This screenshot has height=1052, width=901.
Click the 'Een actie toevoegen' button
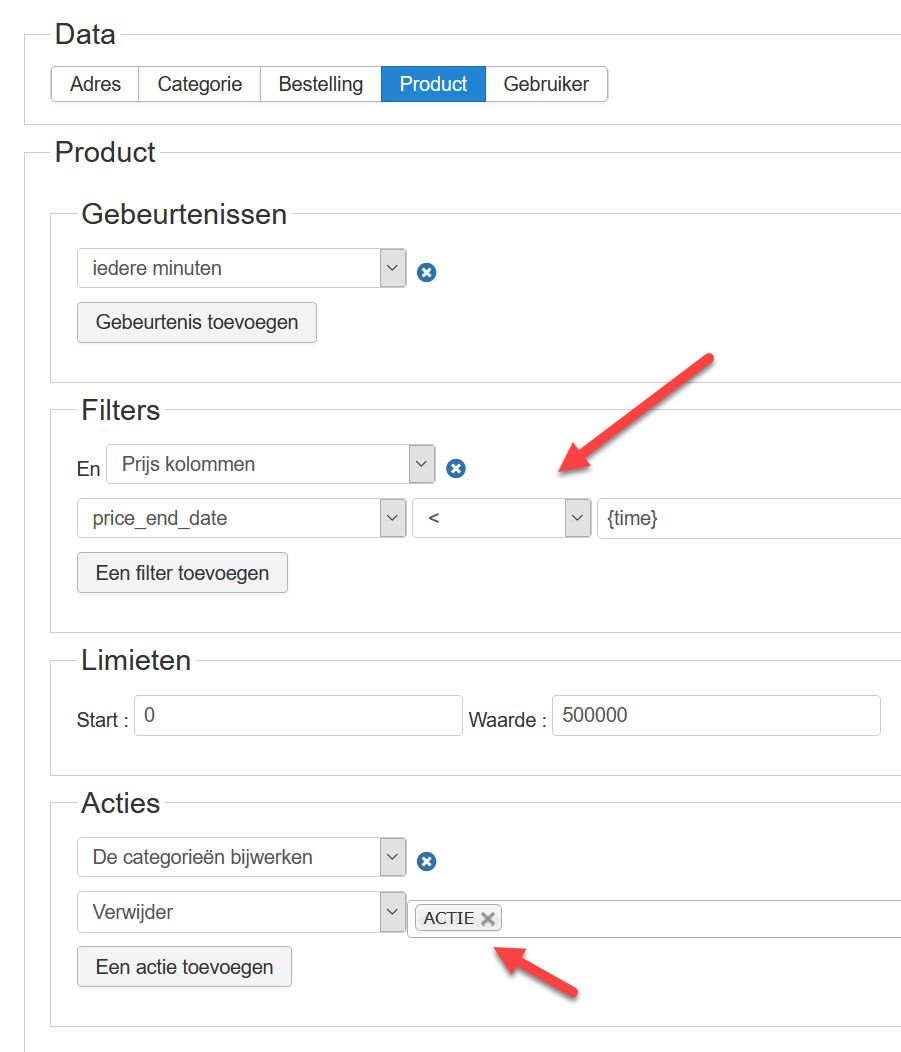[184, 967]
